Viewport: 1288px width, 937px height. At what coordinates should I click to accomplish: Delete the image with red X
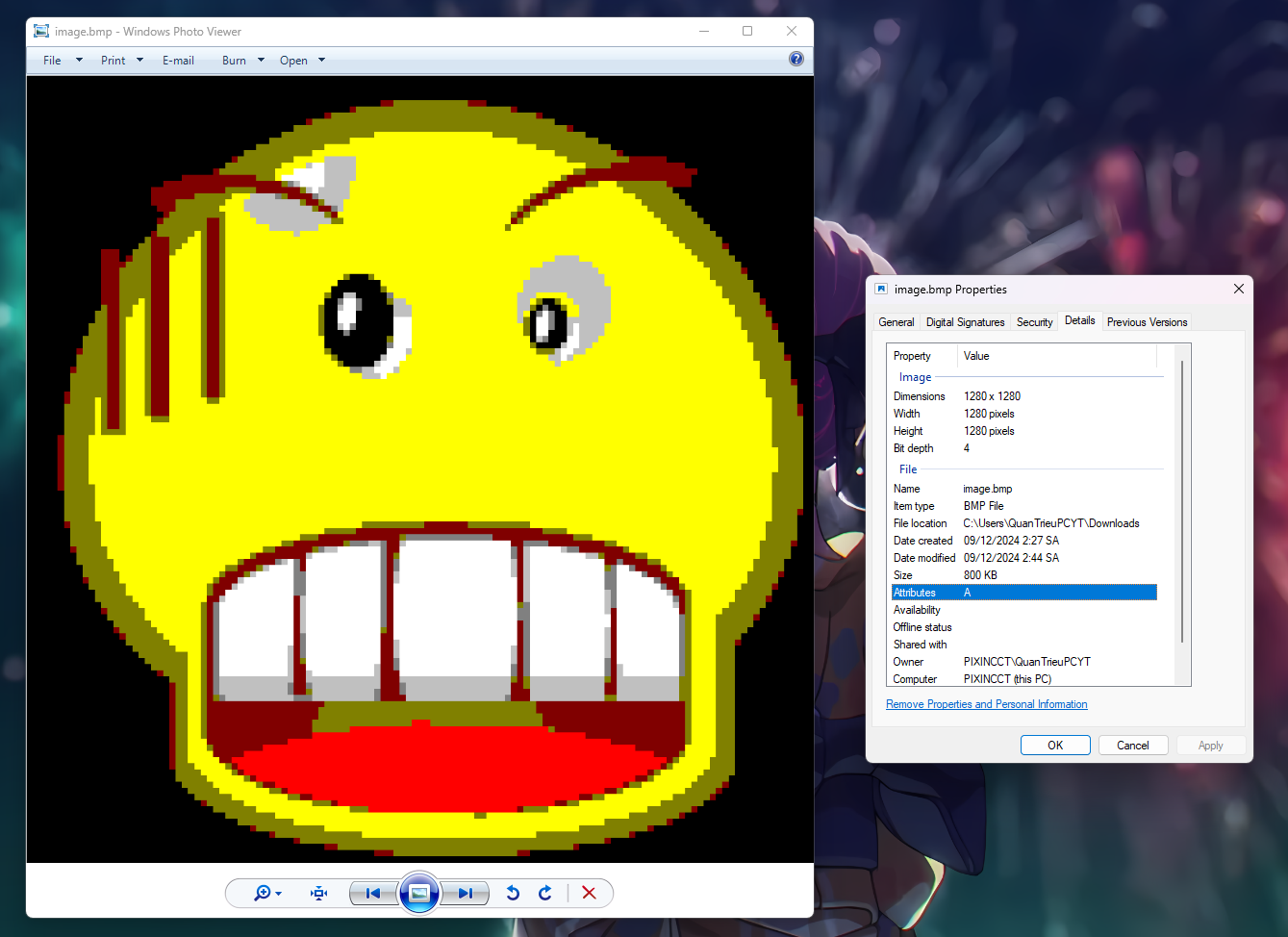pyautogui.click(x=589, y=894)
